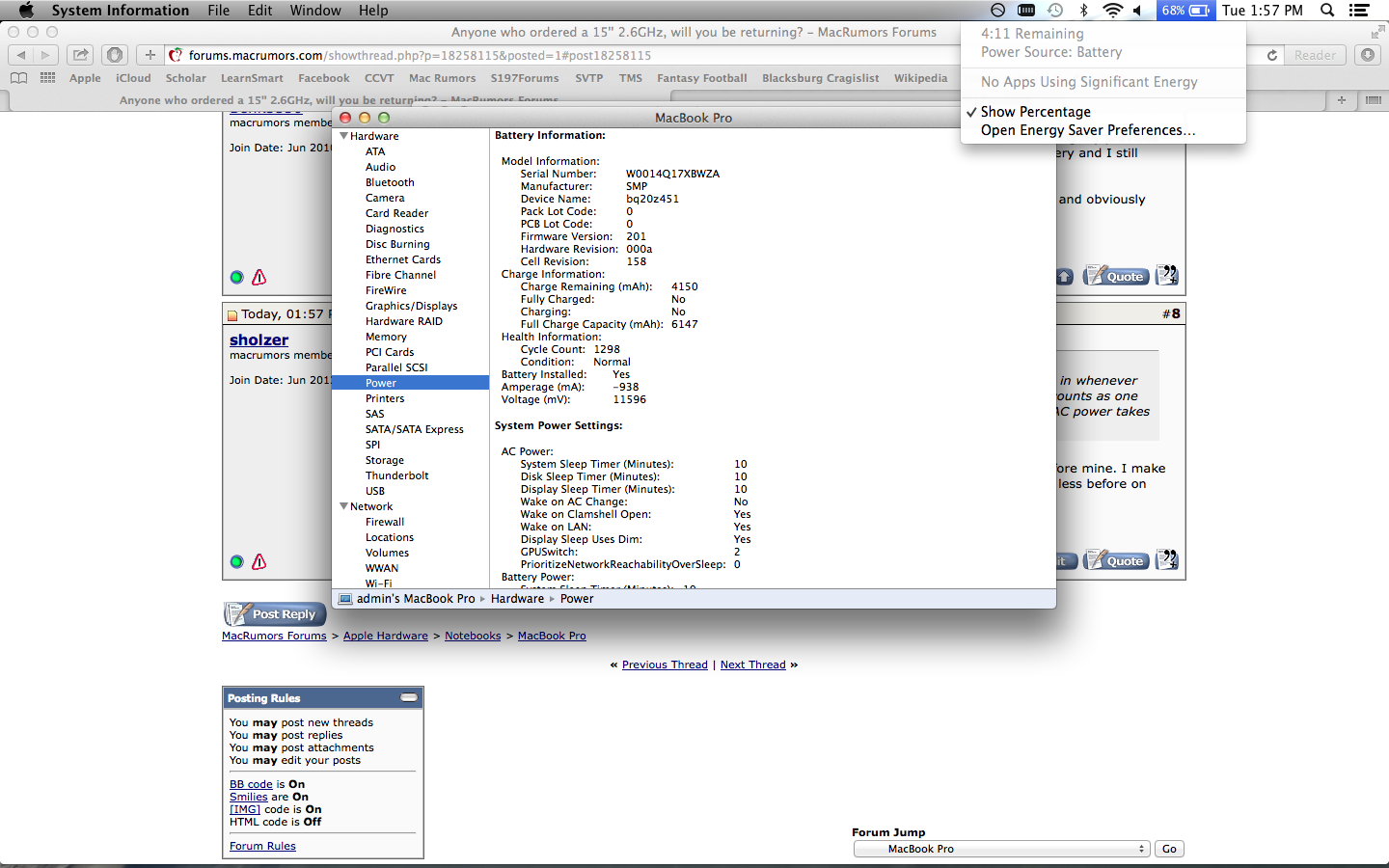The image size is (1389, 868).
Task: Click the Reader button in Safari
Action: pyautogui.click(x=1316, y=55)
